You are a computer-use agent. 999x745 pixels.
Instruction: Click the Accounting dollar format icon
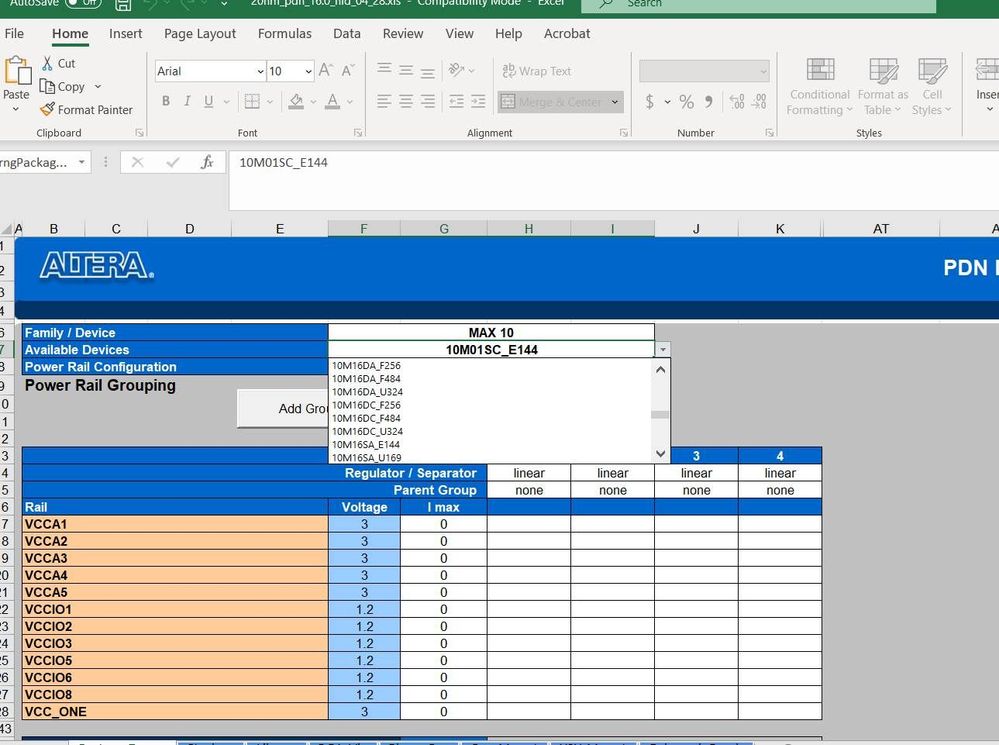649,101
